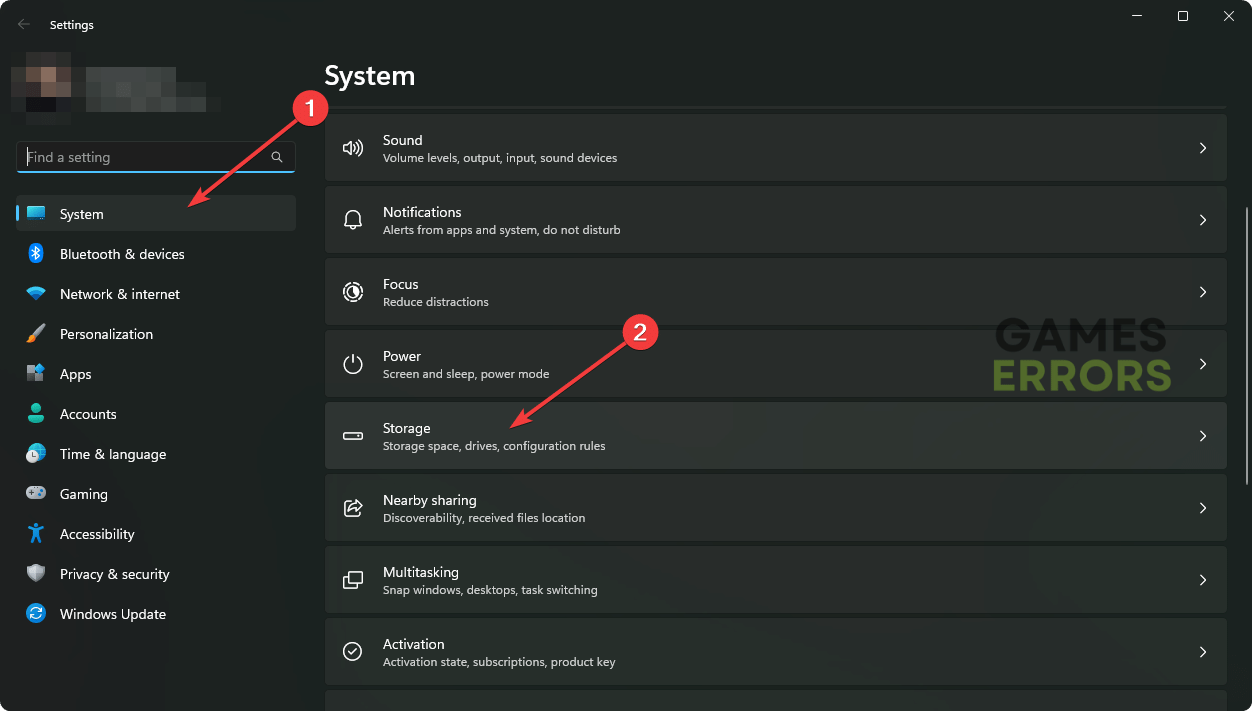Click the Nearby sharing icon
The width and height of the screenshot is (1252, 711).
(x=352, y=508)
